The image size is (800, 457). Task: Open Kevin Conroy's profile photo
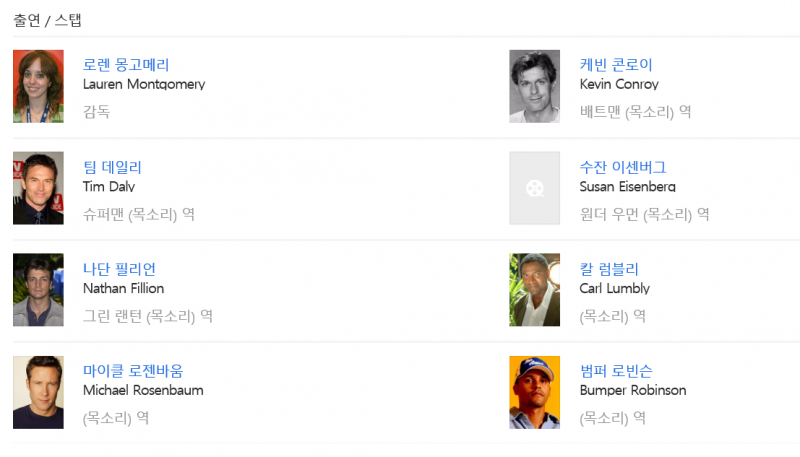click(x=534, y=86)
